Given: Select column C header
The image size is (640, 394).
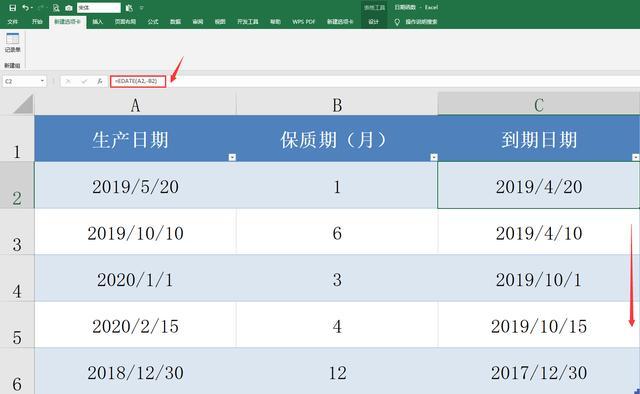Looking at the screenshot, I should coord(539,105).
